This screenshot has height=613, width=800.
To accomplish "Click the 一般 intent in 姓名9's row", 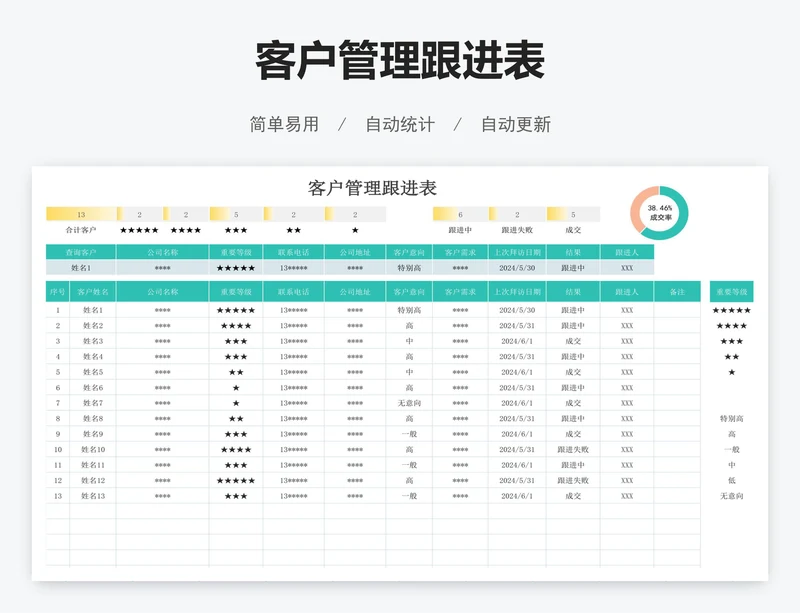I will (x=409, y=434).
